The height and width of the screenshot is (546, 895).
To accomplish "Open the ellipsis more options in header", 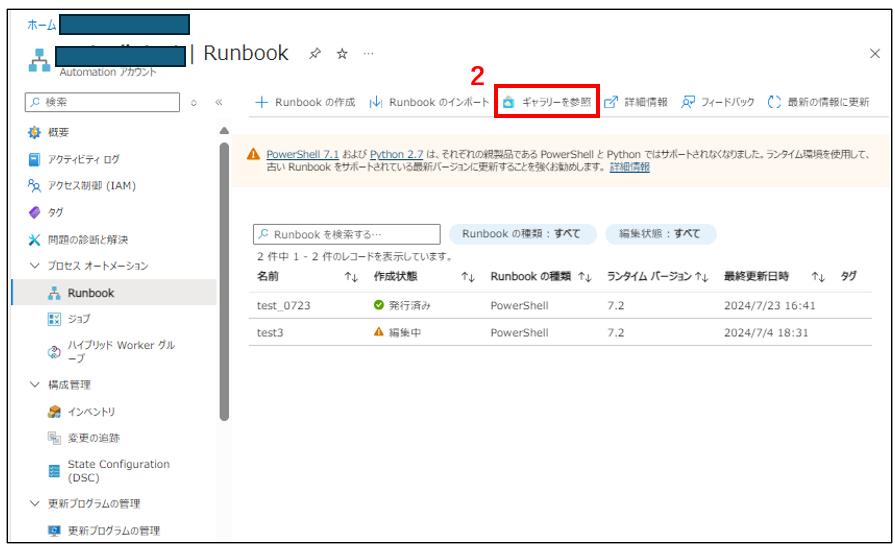I will coord(369,54).
